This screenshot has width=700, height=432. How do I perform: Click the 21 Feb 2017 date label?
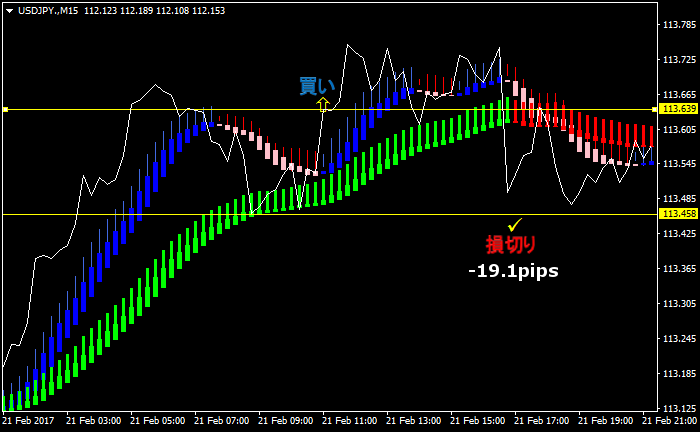tap(28, 421)
